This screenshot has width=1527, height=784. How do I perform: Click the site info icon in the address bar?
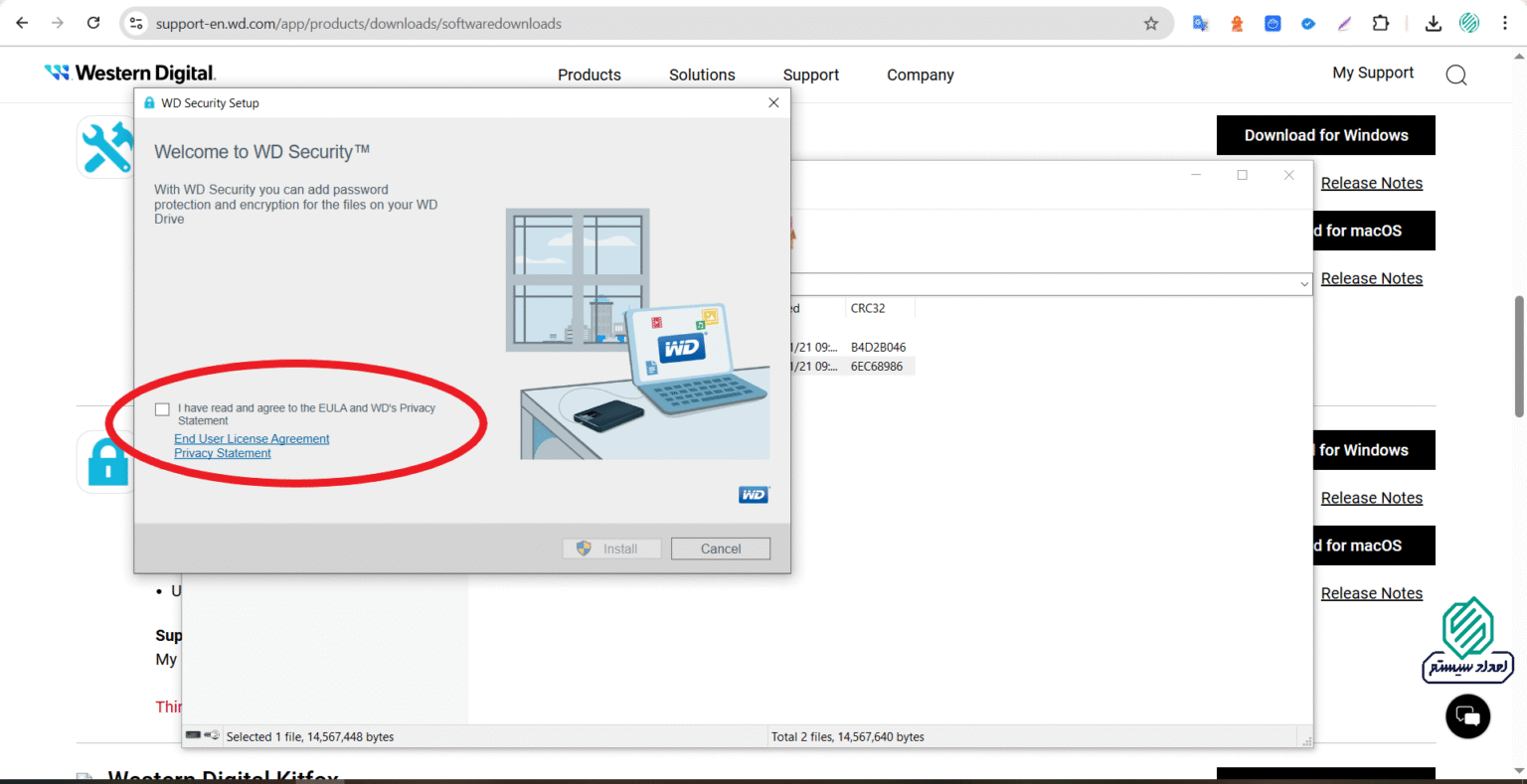point(136,24)
